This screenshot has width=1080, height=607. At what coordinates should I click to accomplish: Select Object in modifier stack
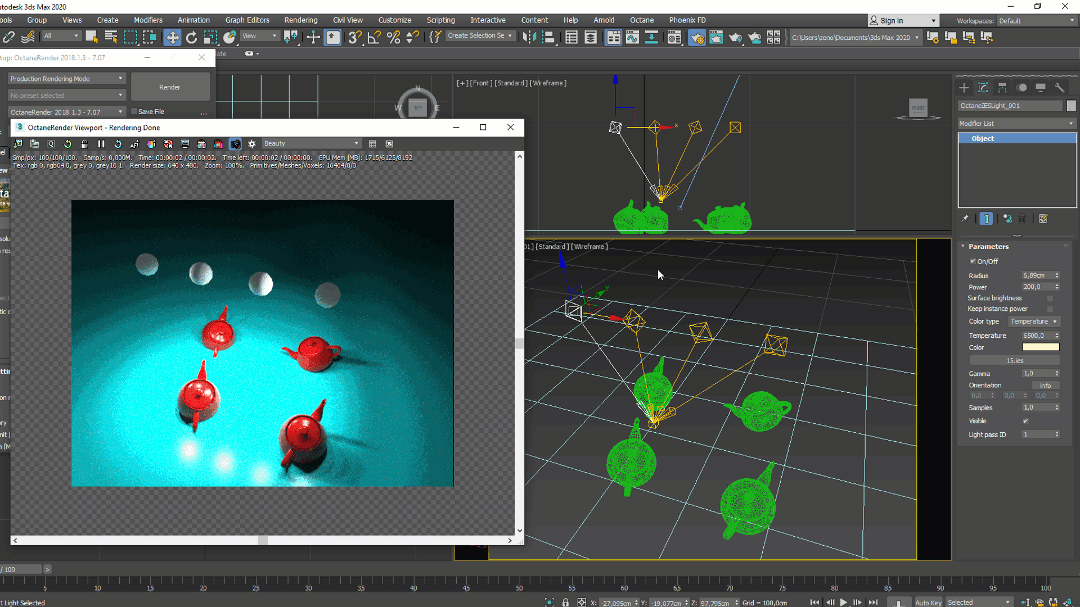[x=1017, y=138]
